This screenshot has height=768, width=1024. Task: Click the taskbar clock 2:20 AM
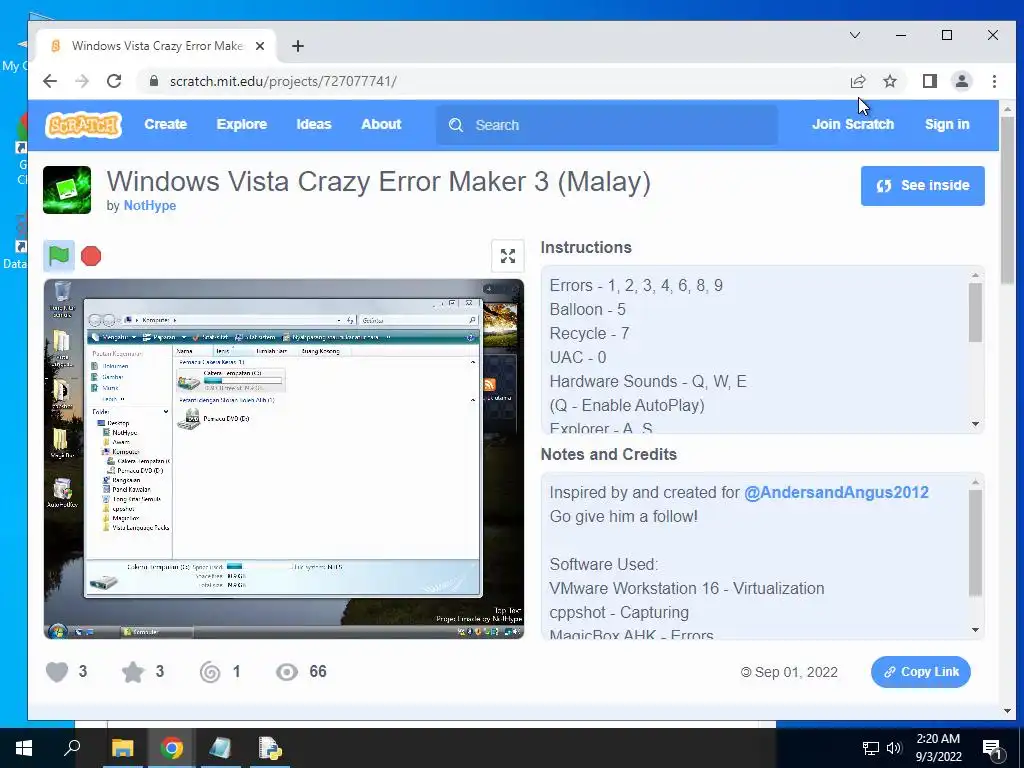(938, 739)
